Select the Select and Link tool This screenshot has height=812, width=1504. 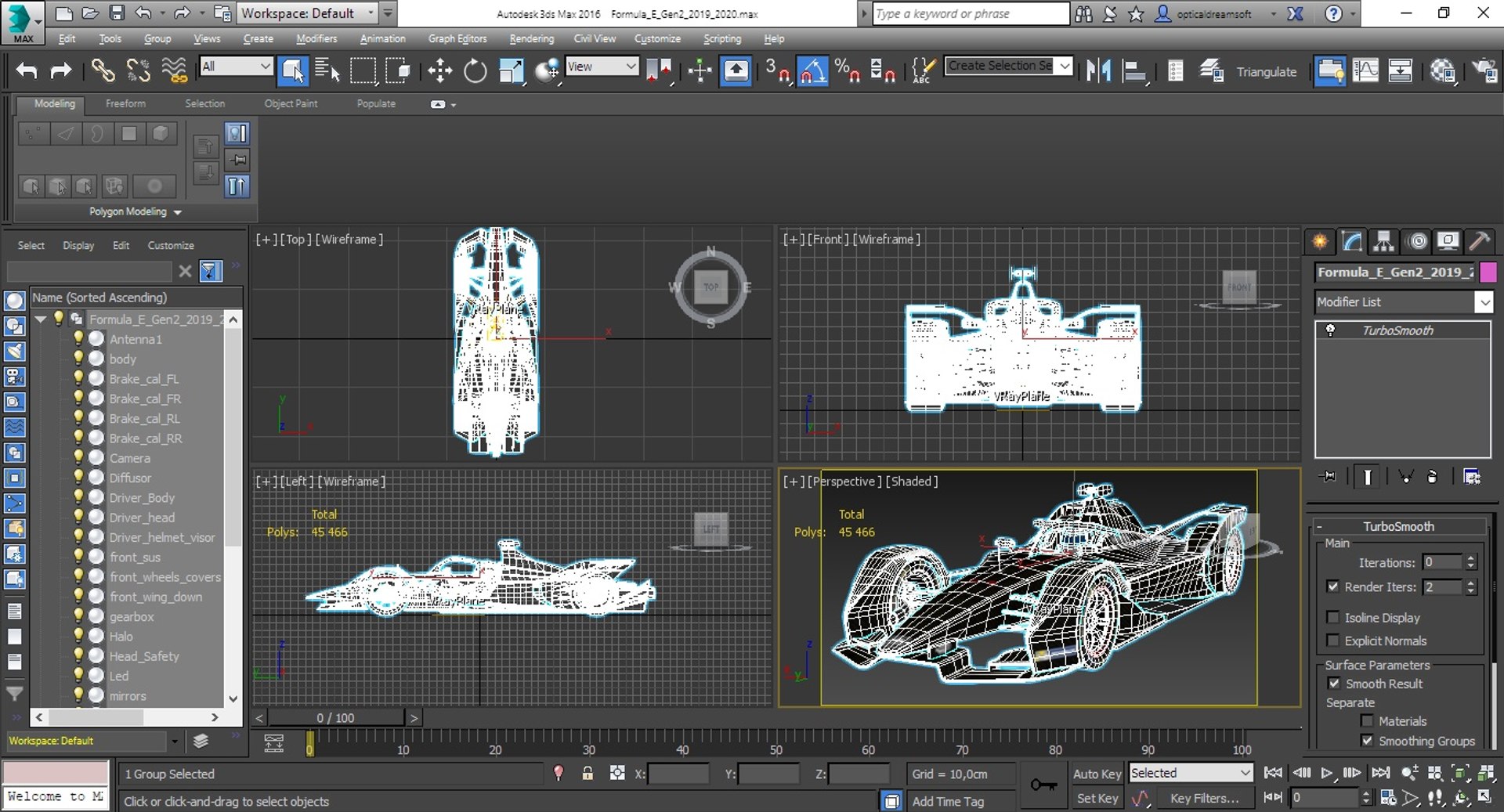coord(103,70)
